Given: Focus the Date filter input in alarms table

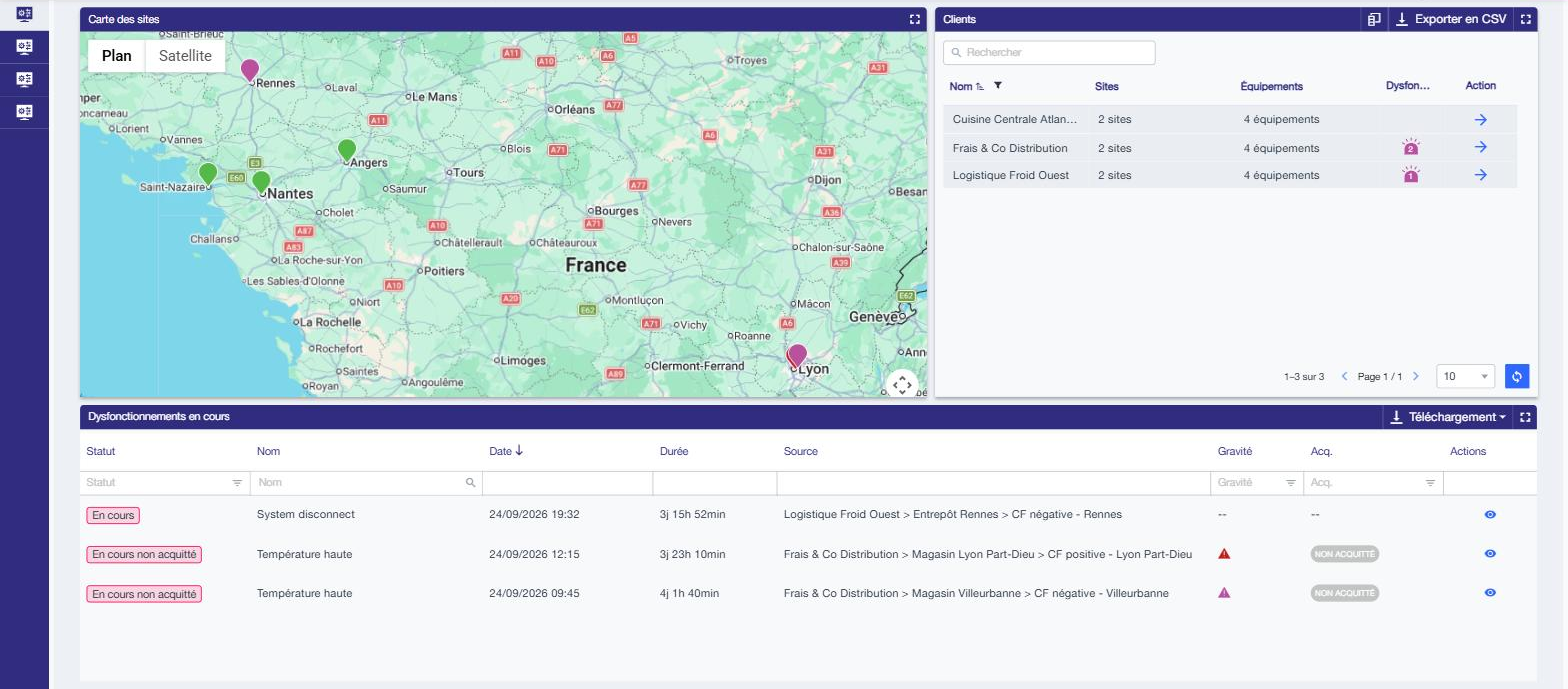Looking at the screenshot, I should pos(567,483).
